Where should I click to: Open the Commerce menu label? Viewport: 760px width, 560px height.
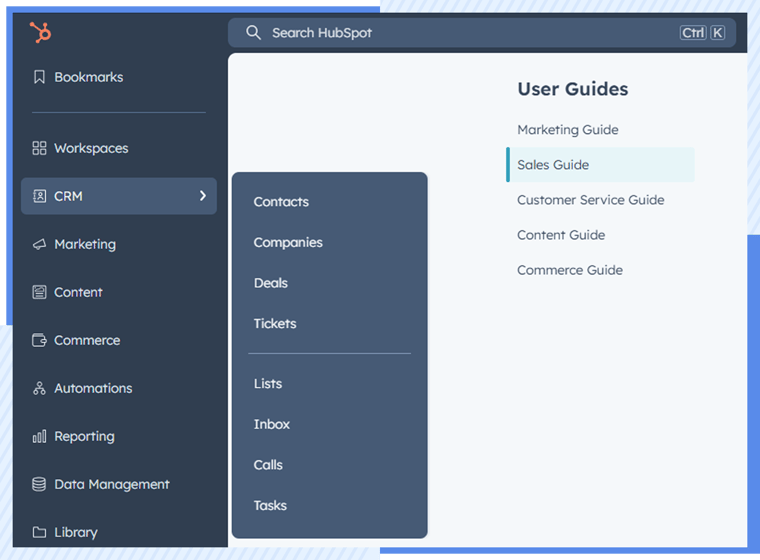pyautogui.click(x=87, y=340)
